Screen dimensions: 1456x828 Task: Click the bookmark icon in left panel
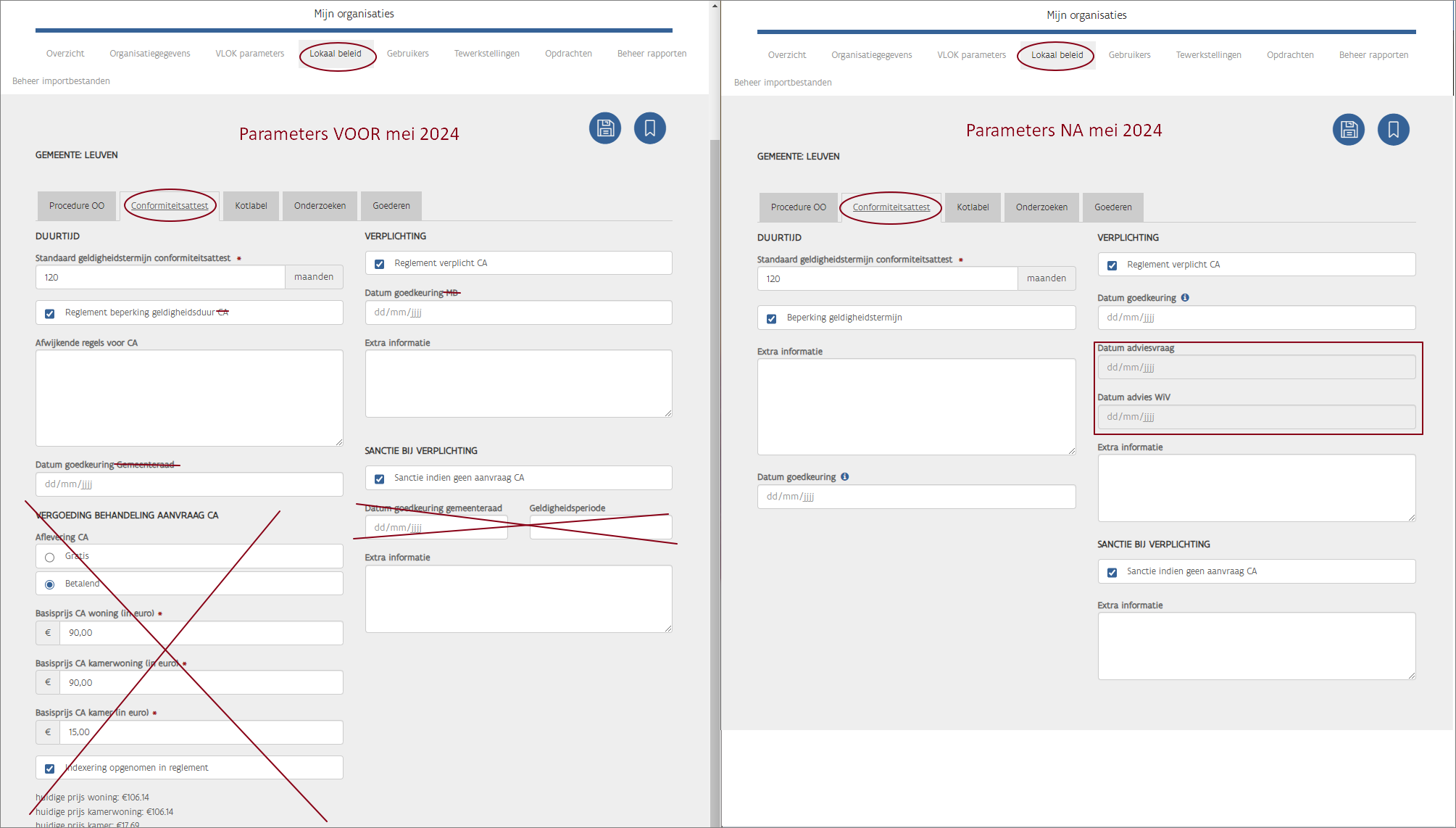[649, 128]
